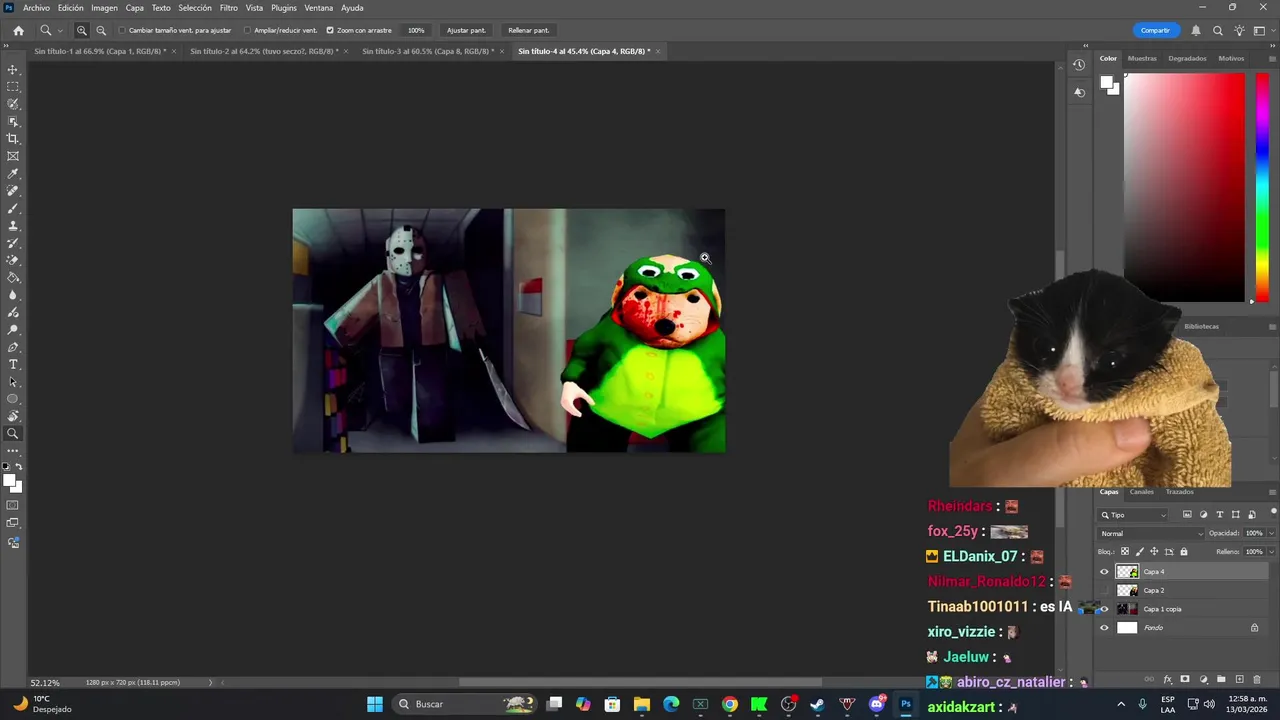Select the Path Selection arrow tool
Screen dimensions: 1280x720
click(13, 382)
